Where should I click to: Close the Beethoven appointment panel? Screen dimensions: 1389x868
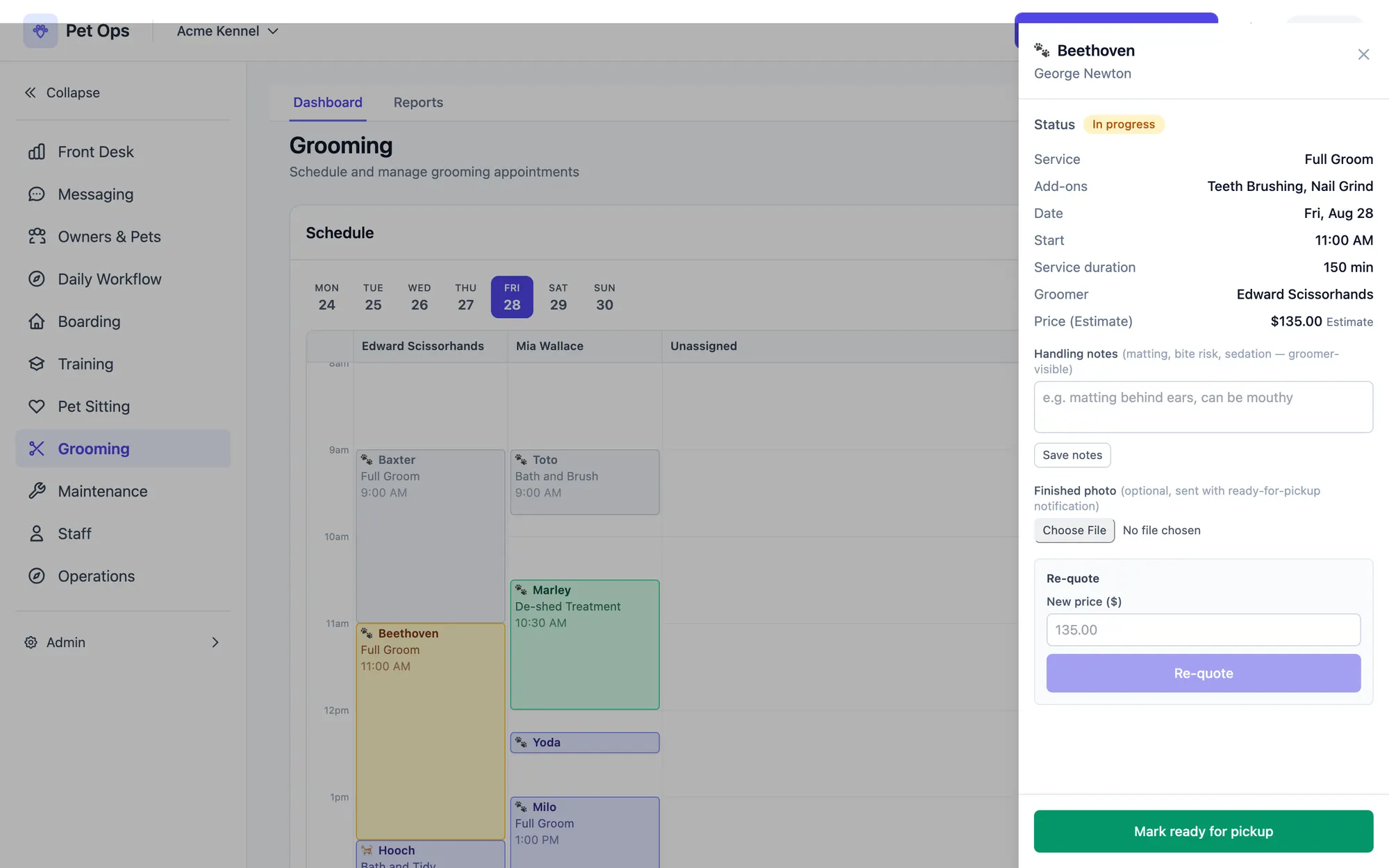1363,54
